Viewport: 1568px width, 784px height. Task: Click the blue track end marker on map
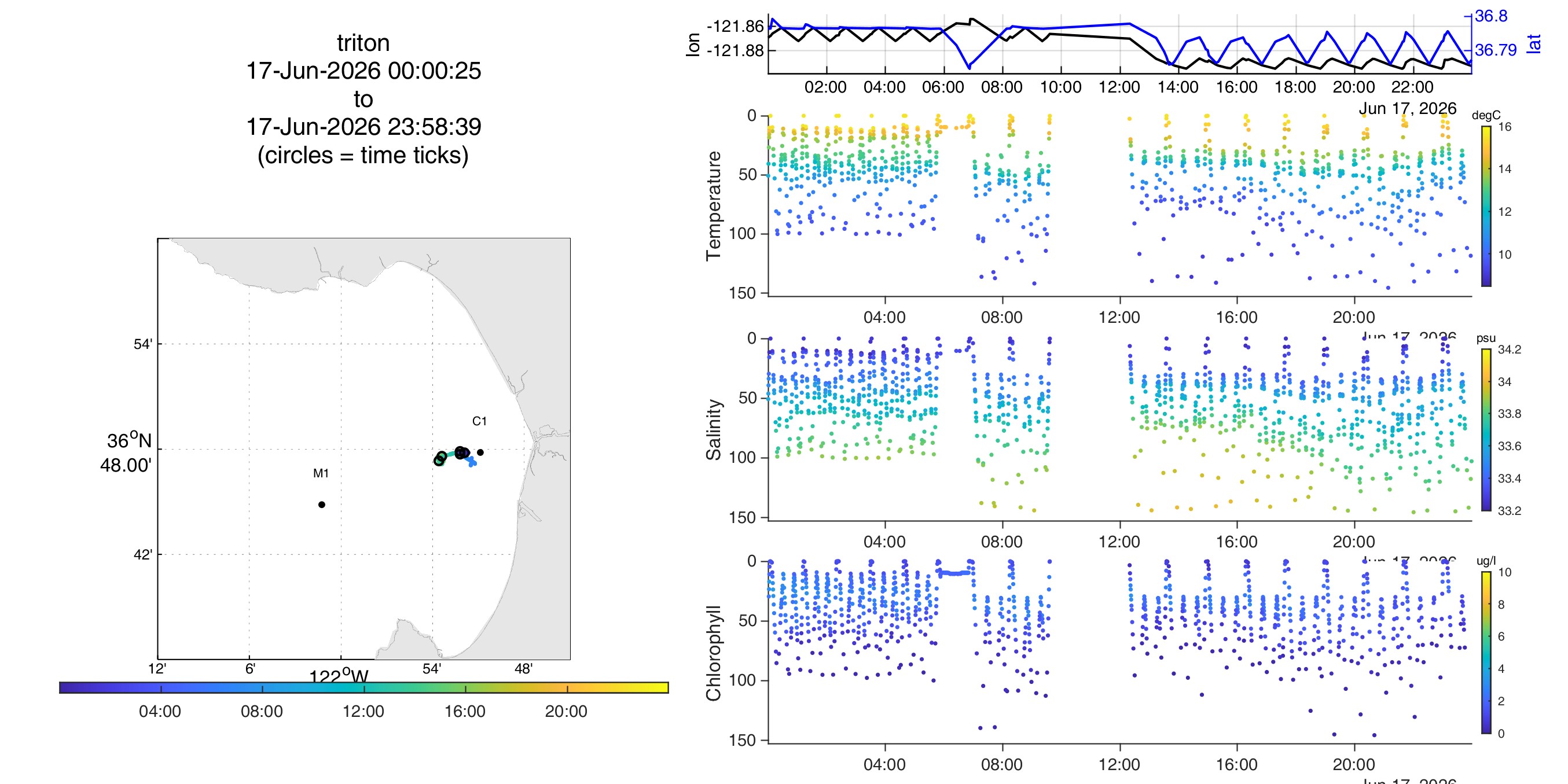click(472, 462)
